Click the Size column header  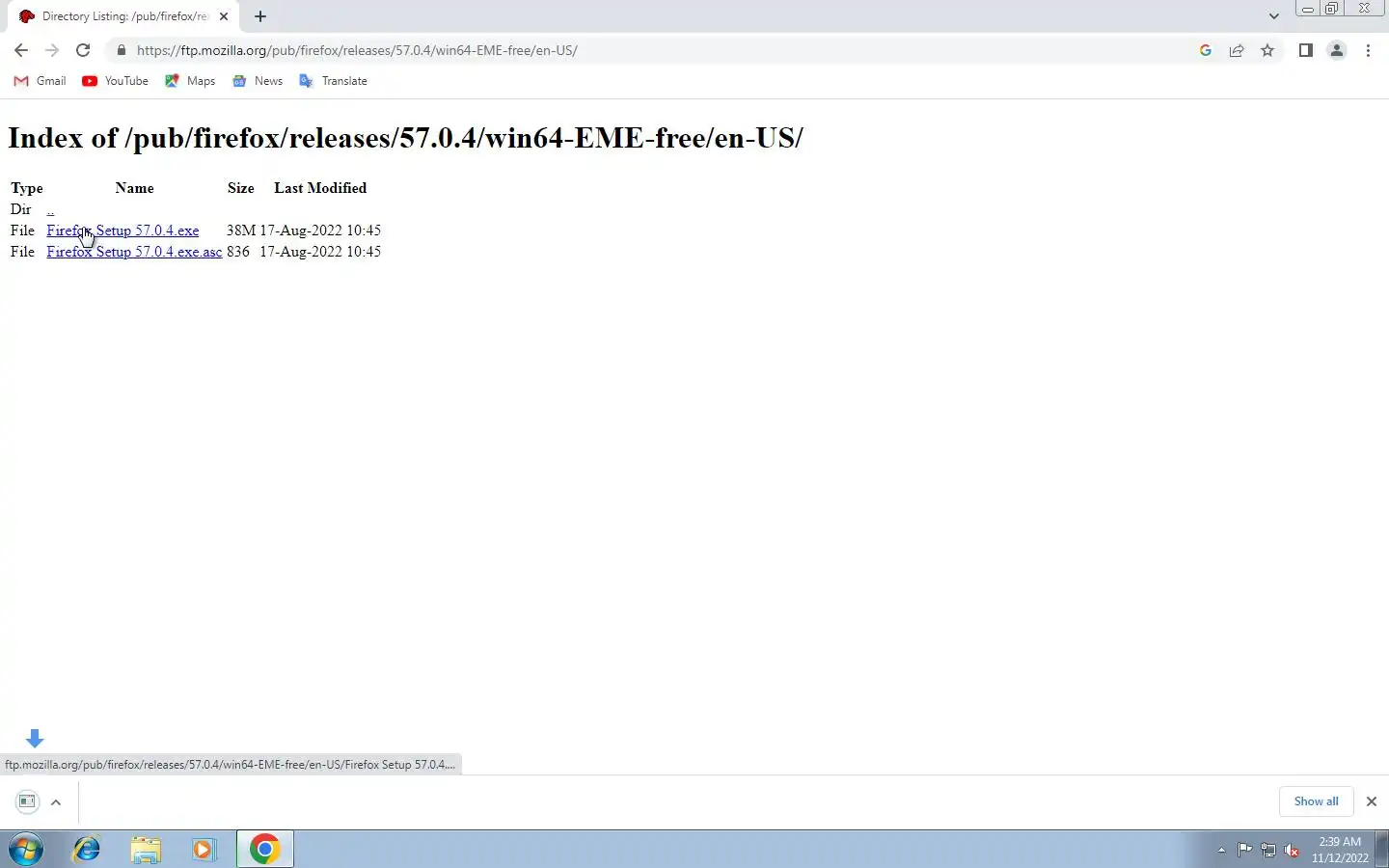click(240, 188)
